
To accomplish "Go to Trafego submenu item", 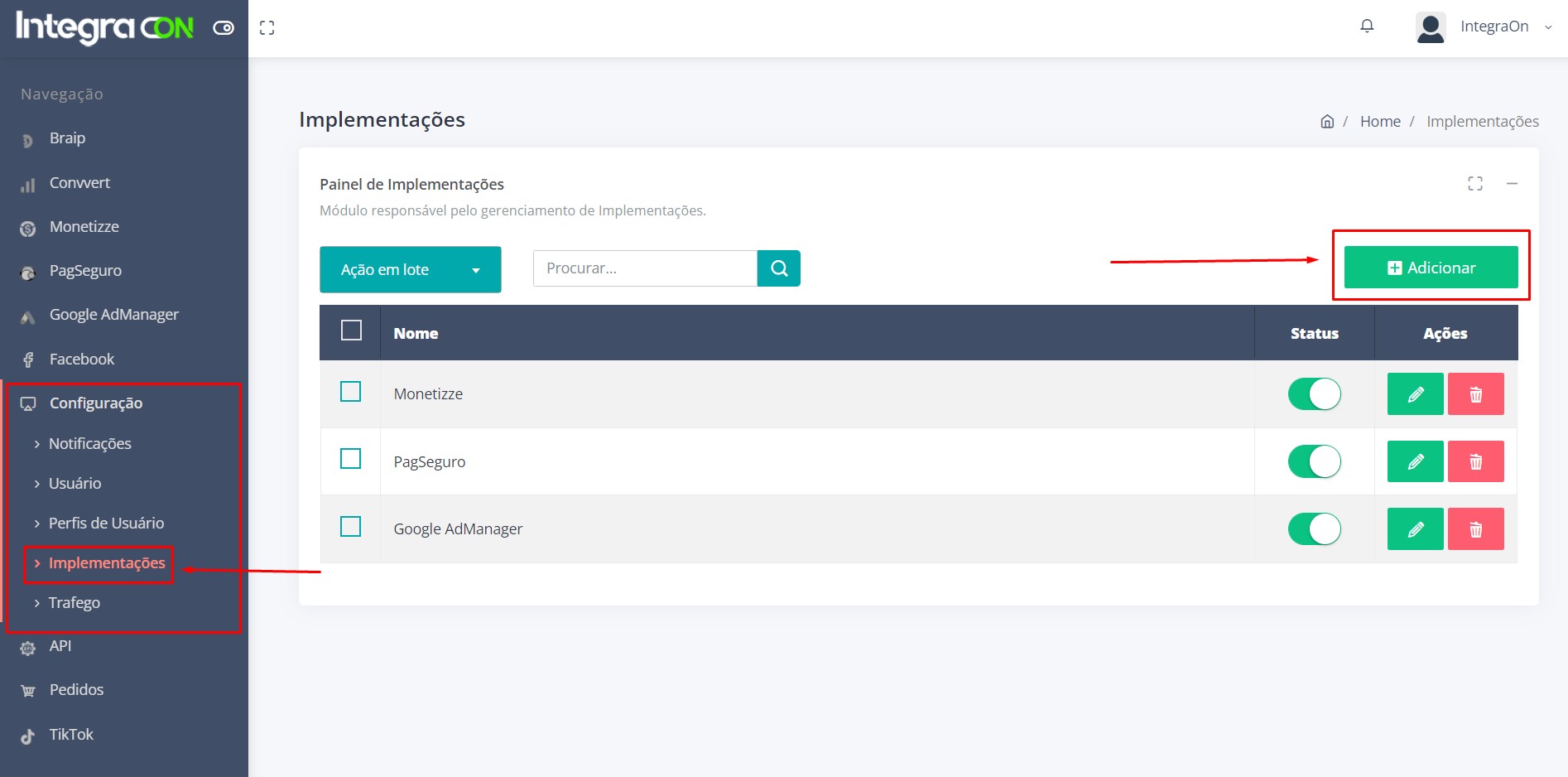I will [x=75, y=603].
